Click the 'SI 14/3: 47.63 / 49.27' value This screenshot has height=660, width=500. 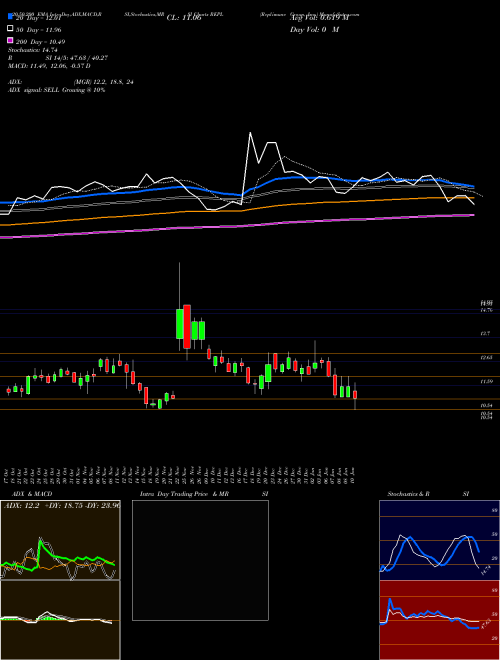pos(77,58)
